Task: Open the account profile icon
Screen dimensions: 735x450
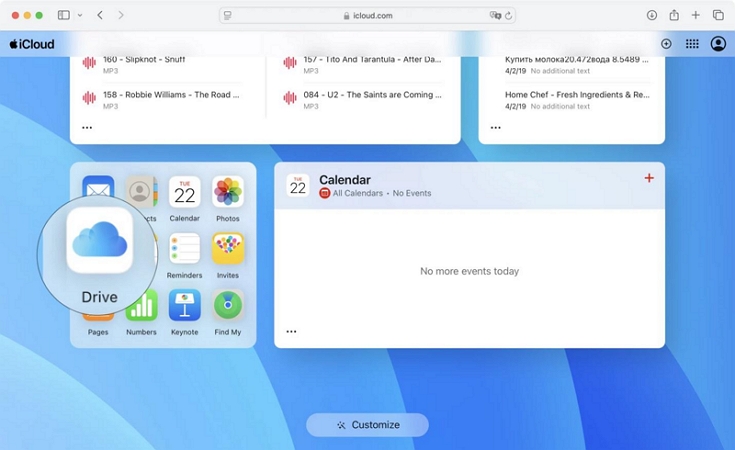Action: 718,44
